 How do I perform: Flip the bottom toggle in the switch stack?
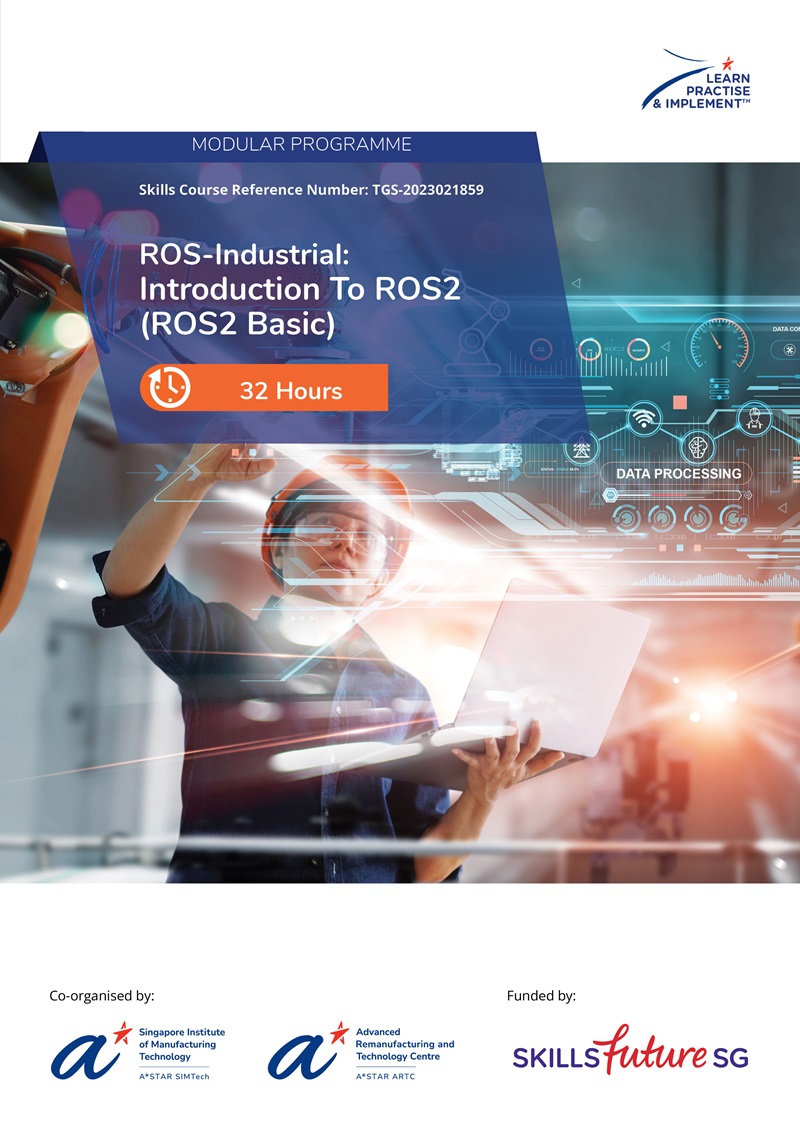(717, 395)
